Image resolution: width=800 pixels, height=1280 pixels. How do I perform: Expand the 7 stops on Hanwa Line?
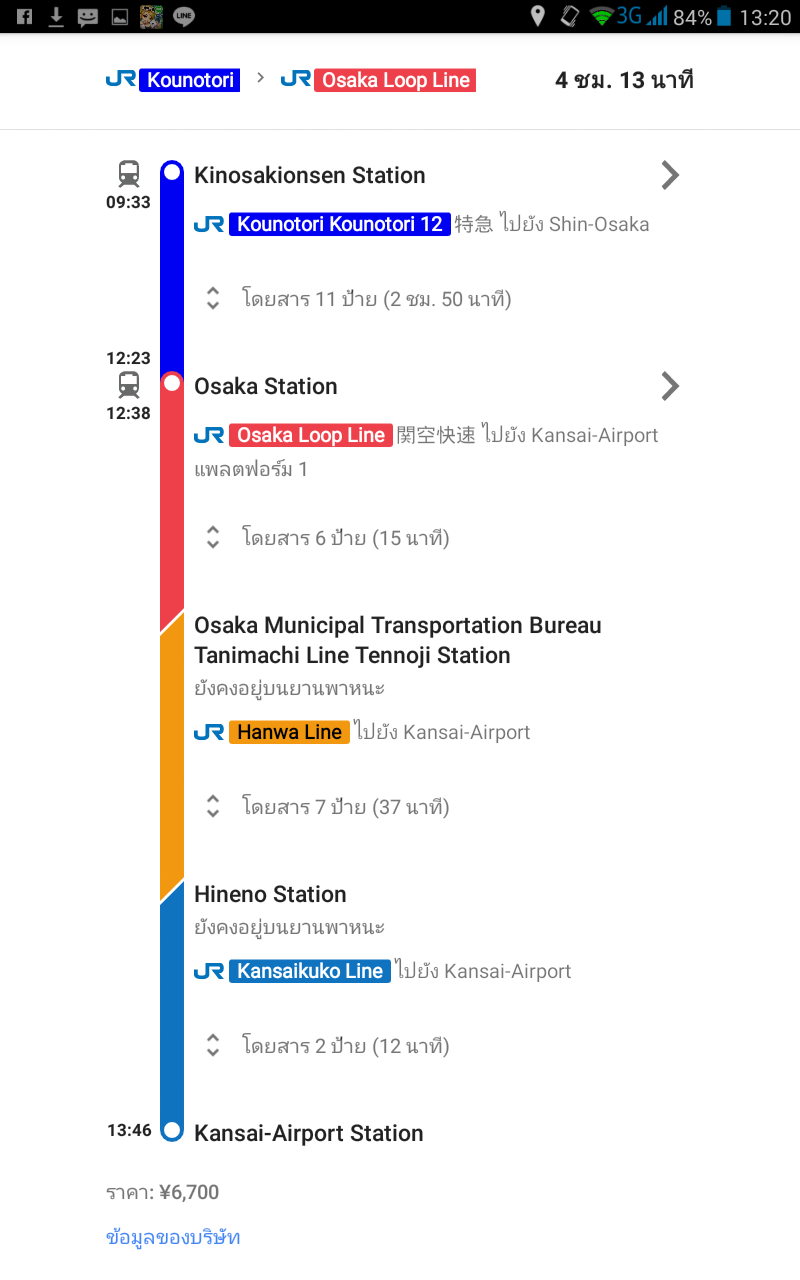327,806
